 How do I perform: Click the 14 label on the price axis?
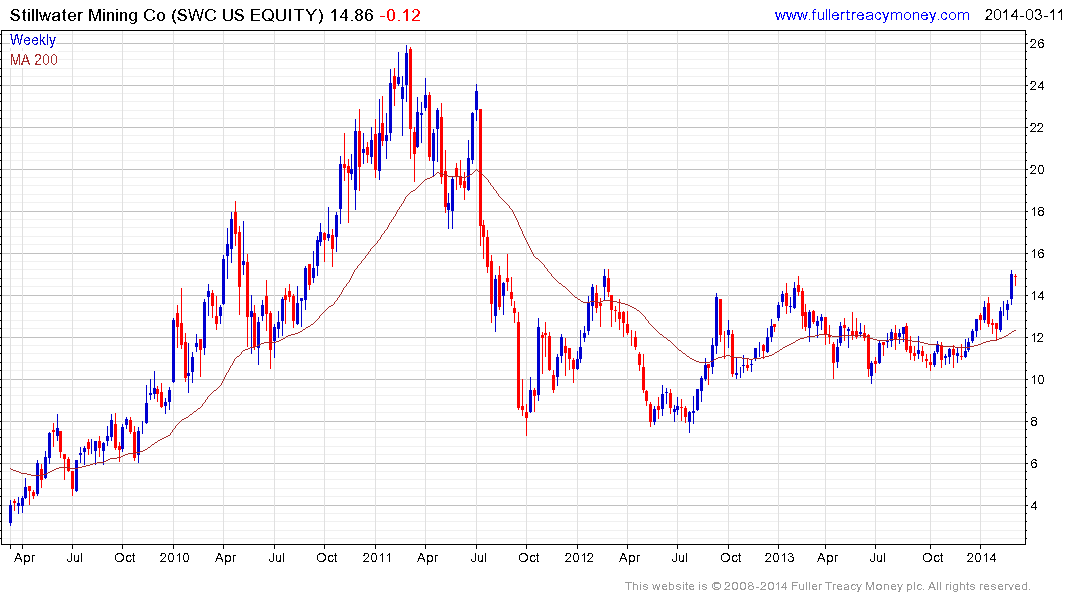click(1037, 296)
